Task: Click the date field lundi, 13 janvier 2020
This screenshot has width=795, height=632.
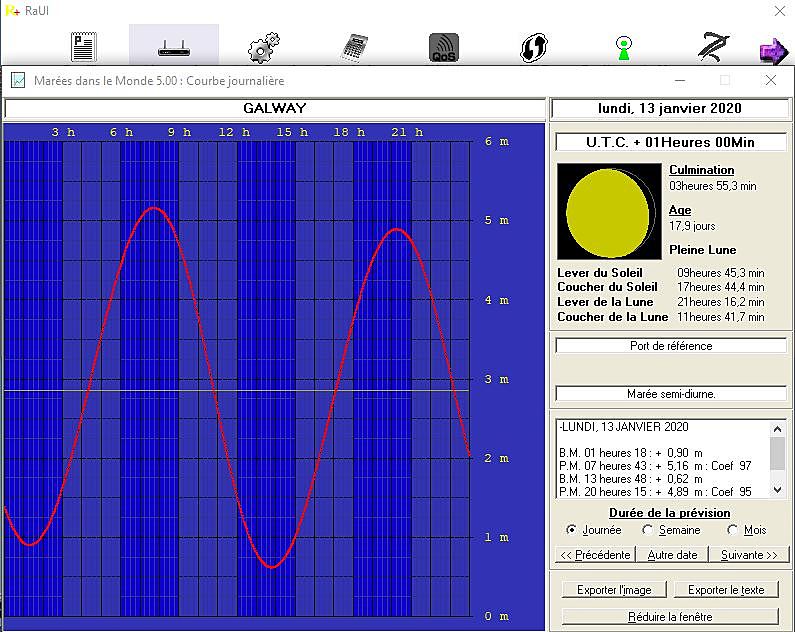Action: 670,108
